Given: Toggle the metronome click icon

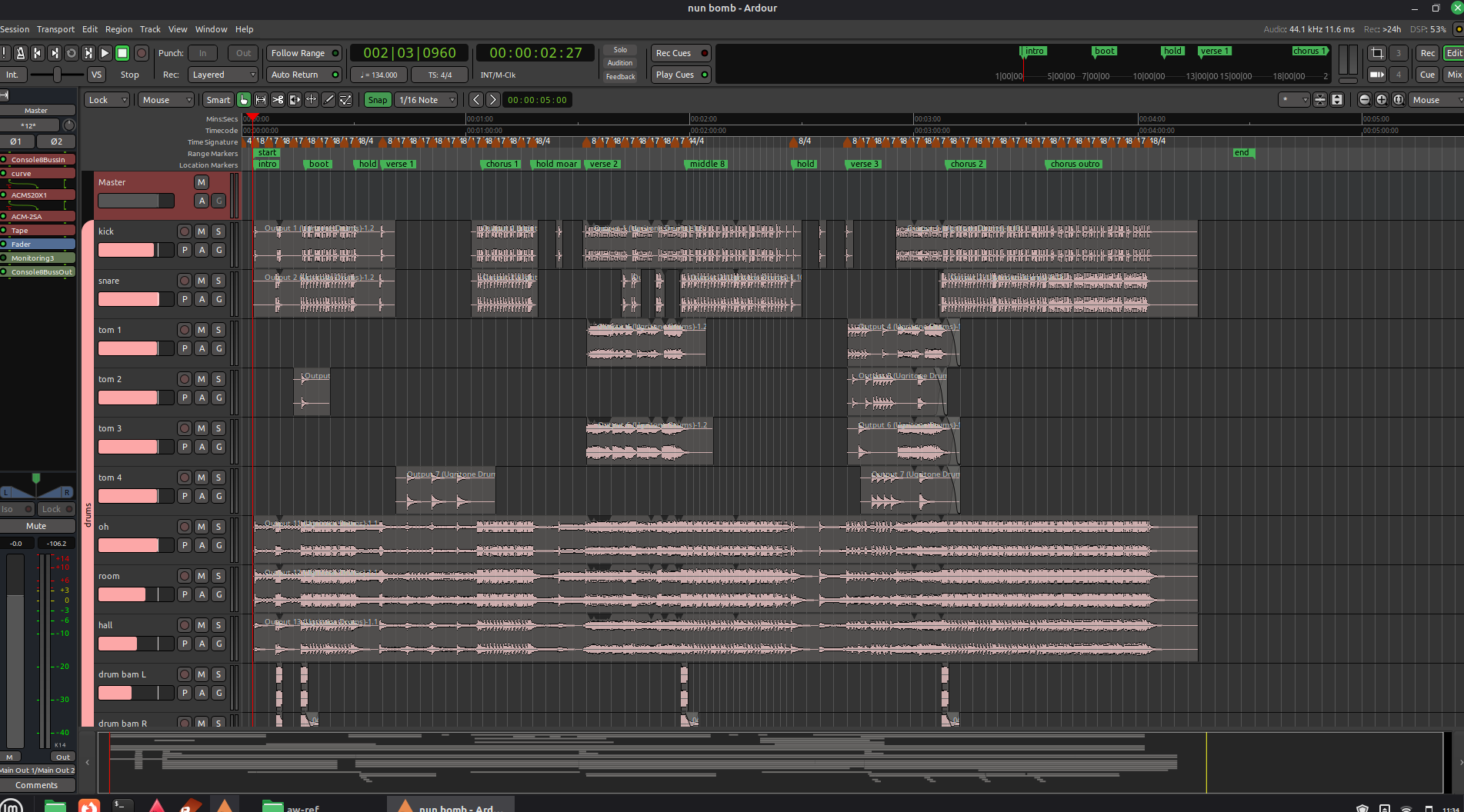Looking at the screenshot, I should click(21, 53).
